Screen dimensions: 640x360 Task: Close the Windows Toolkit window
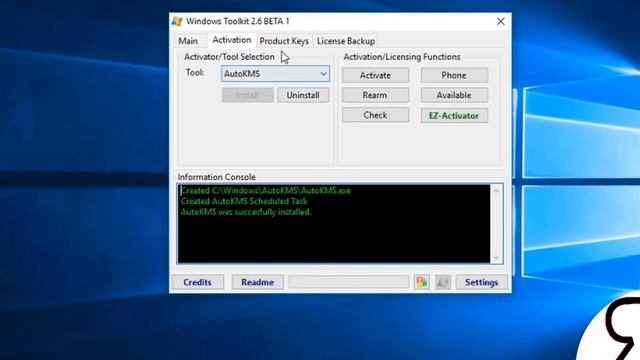(x=500, y=21)
